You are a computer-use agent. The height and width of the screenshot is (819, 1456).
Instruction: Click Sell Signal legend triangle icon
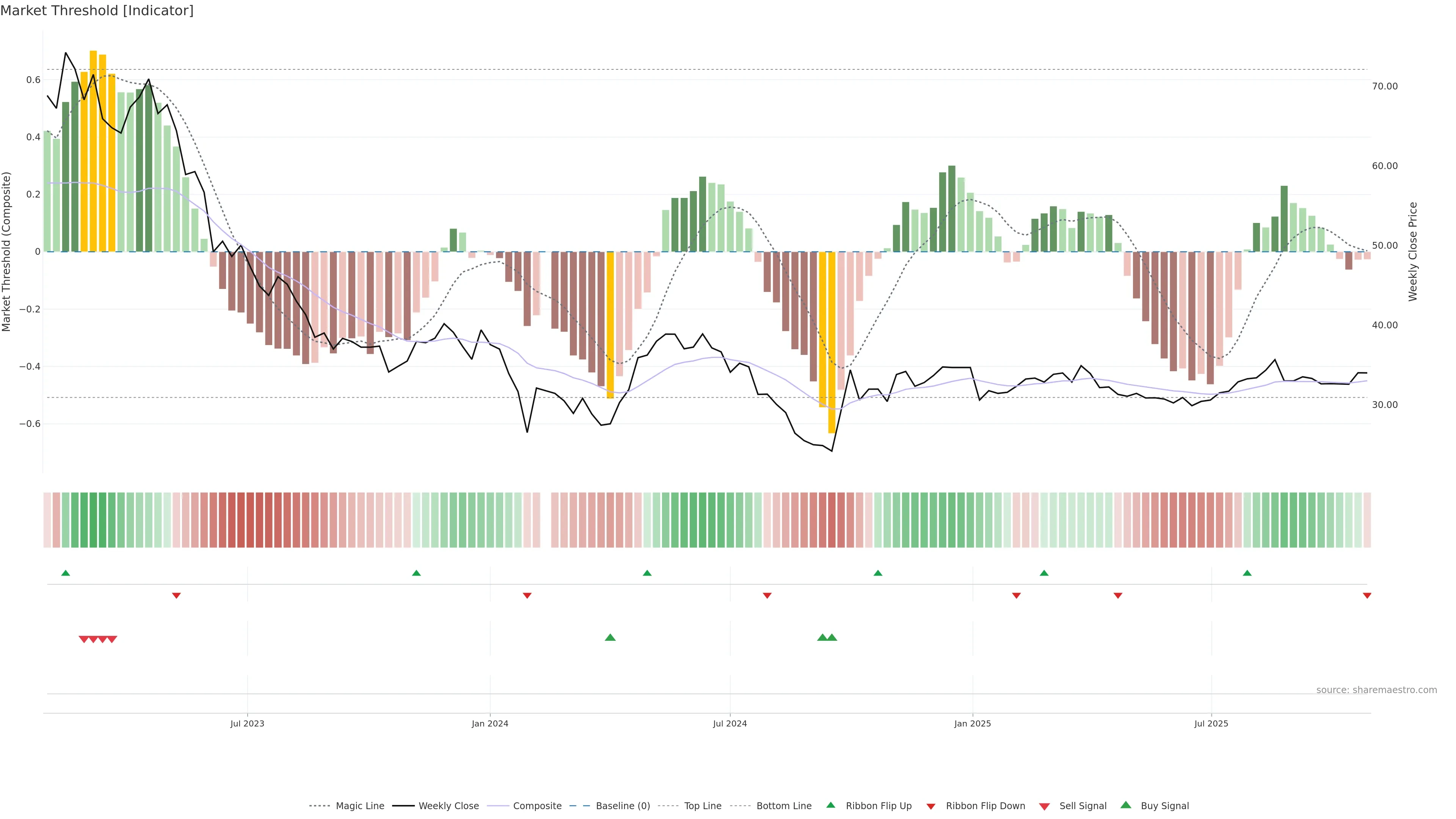pyautogui.click(x=1044, y=806)
